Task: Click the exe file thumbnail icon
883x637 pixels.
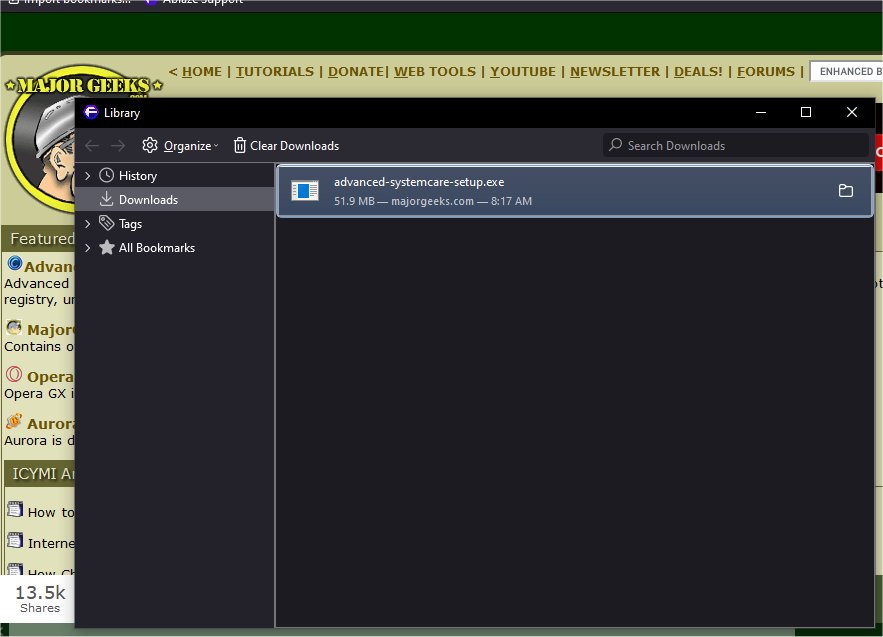Action: coord(305,191)
